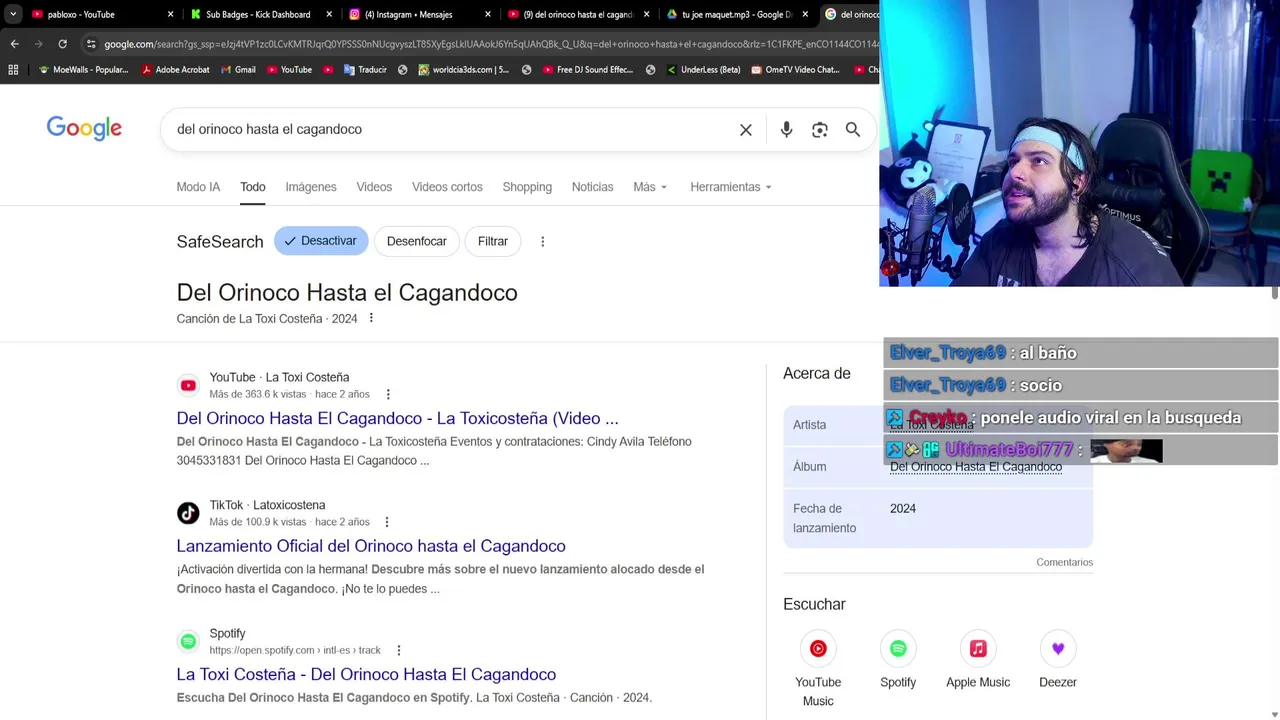This screenshot has width=1280, height=720.
Task: Reload the page with the refresh icon
Action: 62,44
